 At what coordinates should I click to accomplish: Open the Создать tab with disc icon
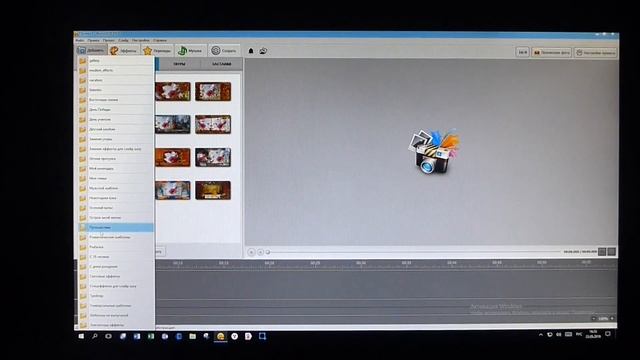(x=224, y=51)
